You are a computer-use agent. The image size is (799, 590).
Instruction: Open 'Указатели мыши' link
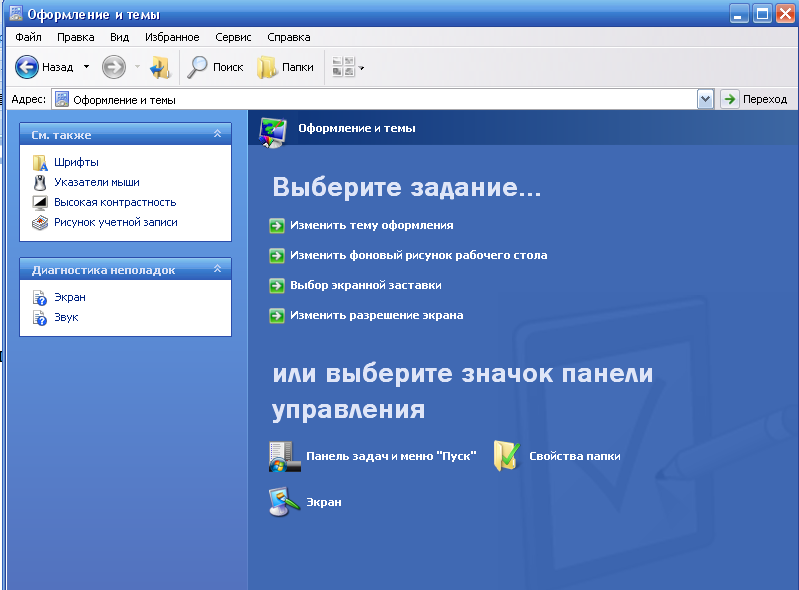click(x=97, y=182)
